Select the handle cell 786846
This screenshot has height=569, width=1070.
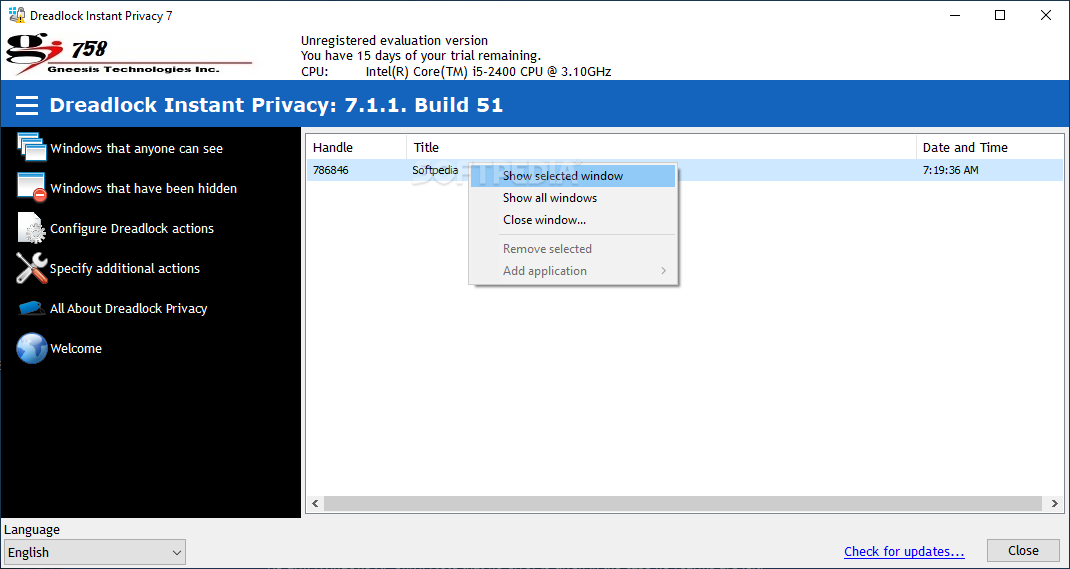(x=331, y=171)
